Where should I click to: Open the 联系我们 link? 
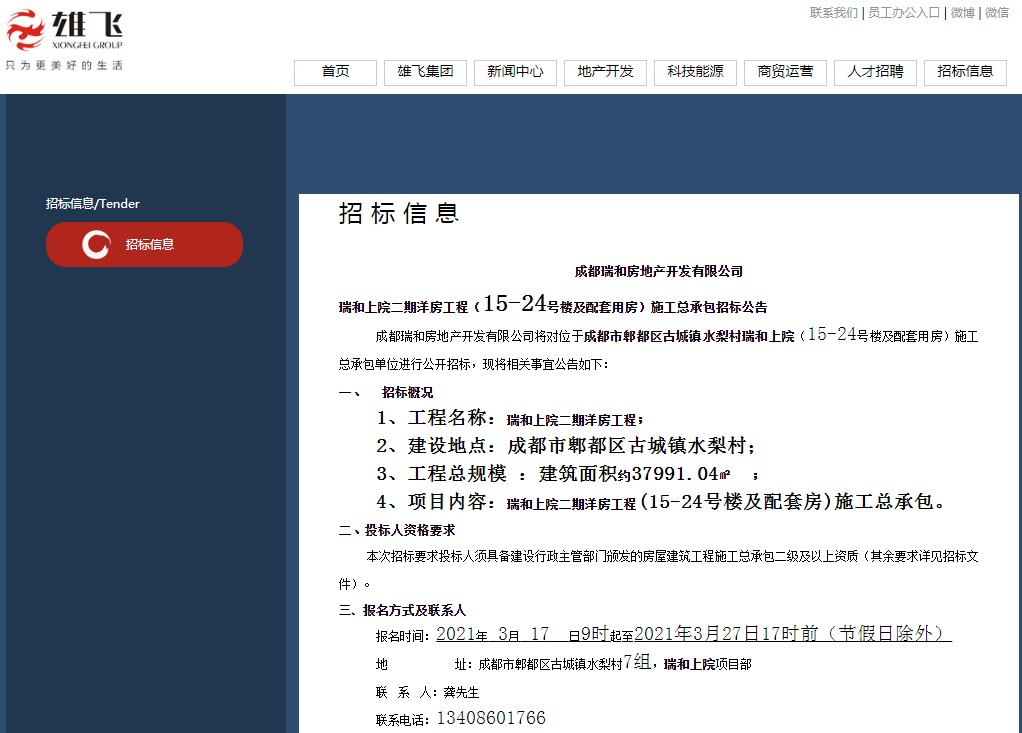(x=833, y=14)
